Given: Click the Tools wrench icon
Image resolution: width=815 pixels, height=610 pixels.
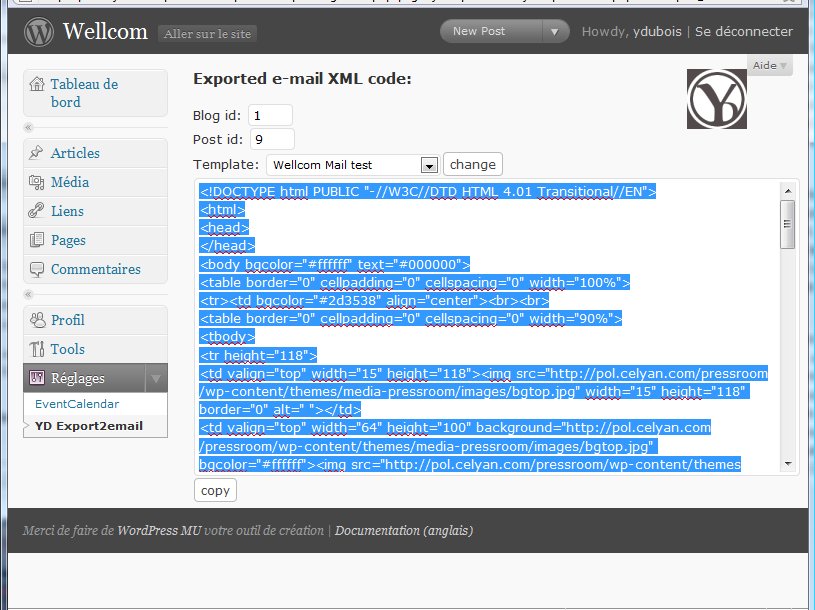Looking at the screenshot, I should click(x=36, y=349).
